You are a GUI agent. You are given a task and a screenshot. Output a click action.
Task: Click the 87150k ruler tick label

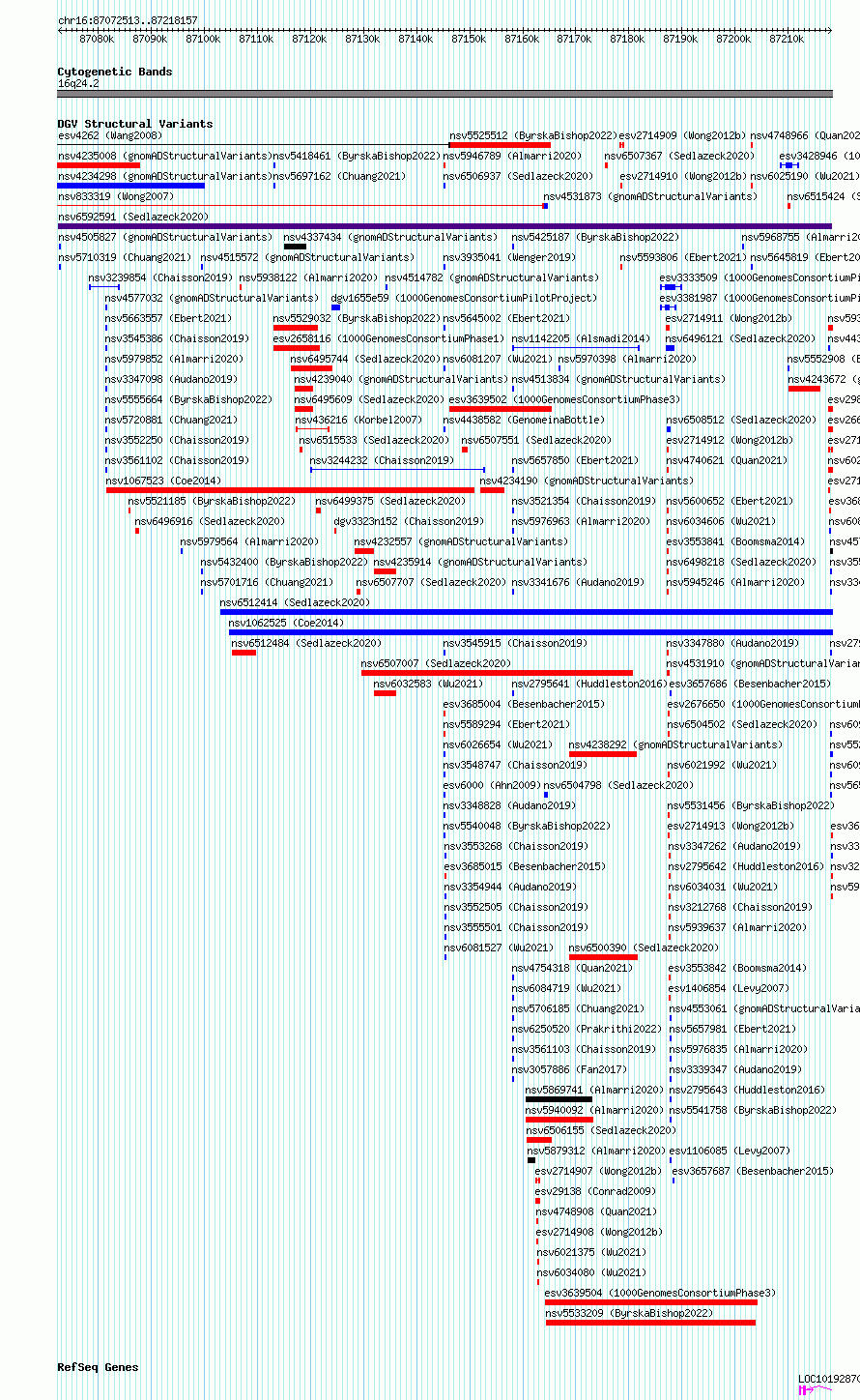[469, 39]
